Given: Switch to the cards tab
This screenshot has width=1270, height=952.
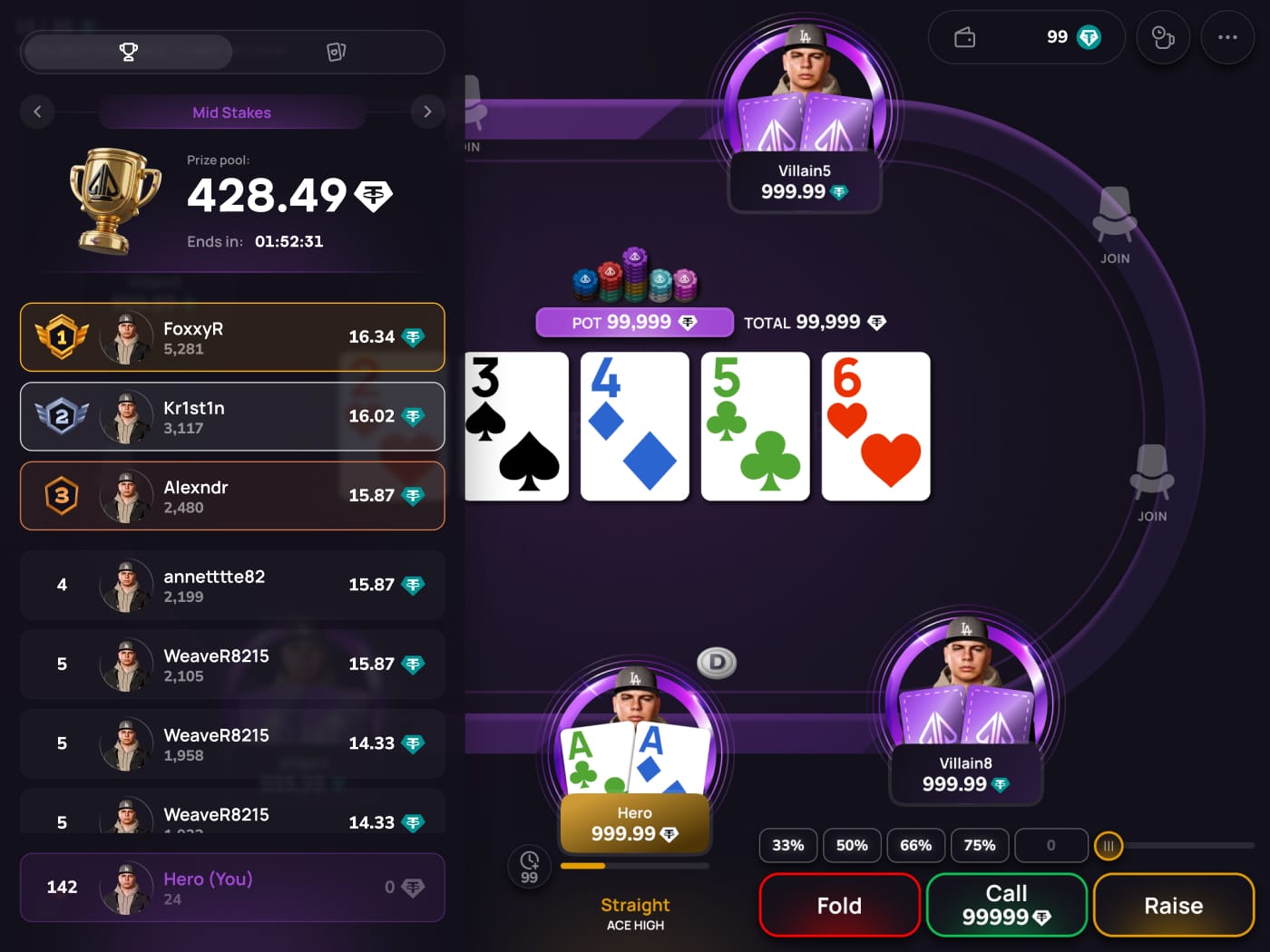Looking at the screenshot, I should pos(337,52).
